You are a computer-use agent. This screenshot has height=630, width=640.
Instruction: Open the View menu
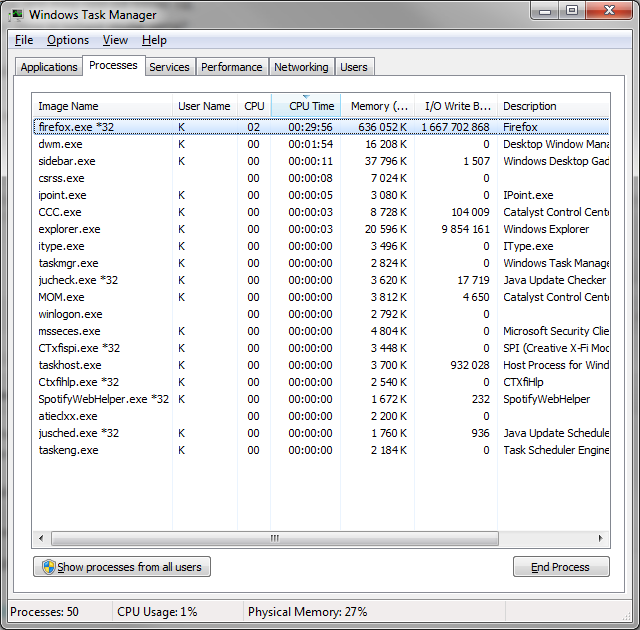click(x=115, y=40)
